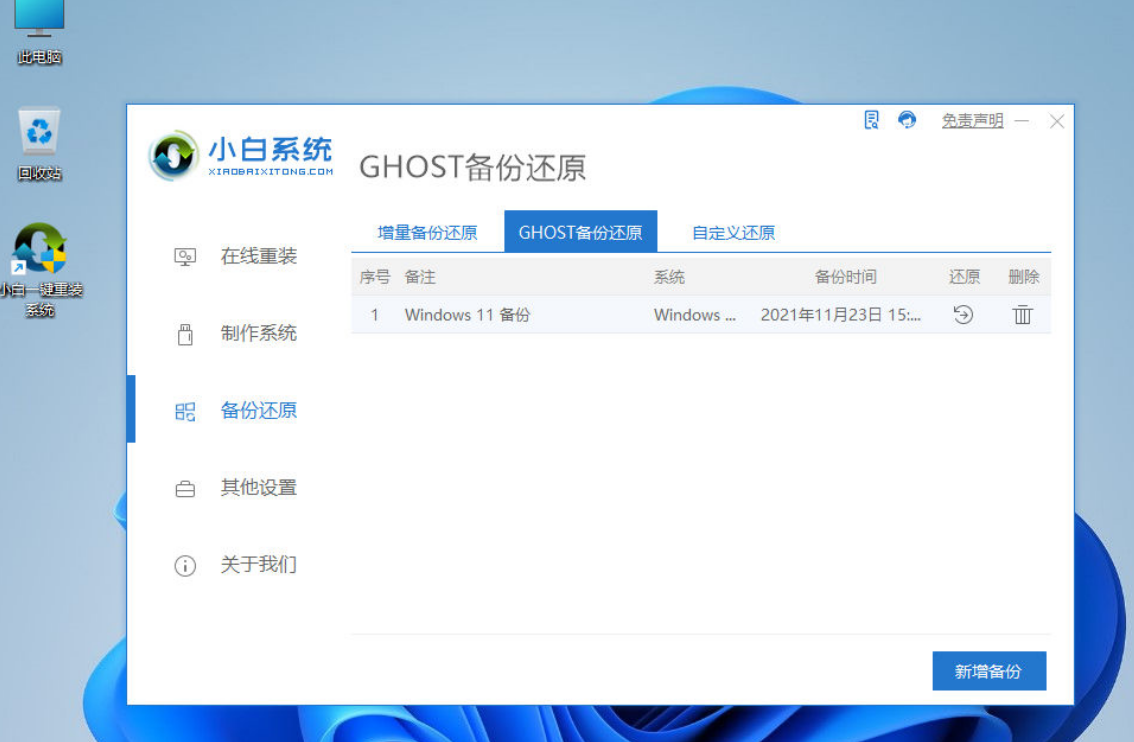Click the 'Windows ...' system cell
Viewport: 1134px width, 742px height.
pos(694,315)
